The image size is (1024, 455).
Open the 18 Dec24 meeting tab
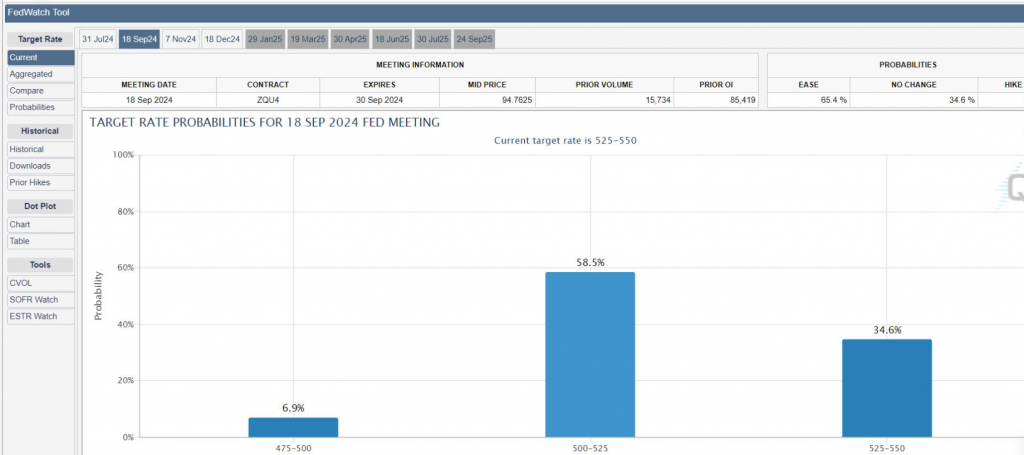(x=222, y=39)
